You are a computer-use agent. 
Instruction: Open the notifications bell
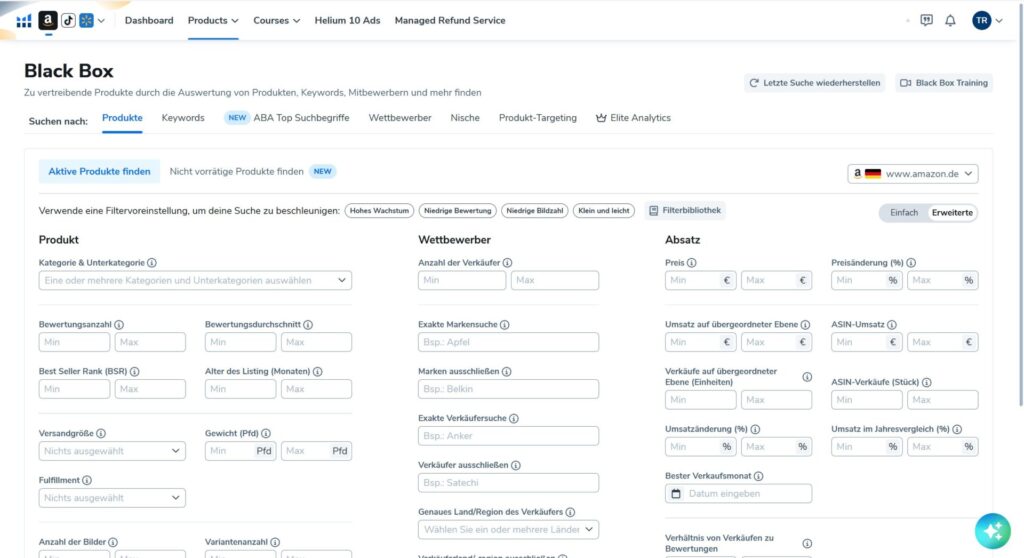pyautogui.click(x=950, y=20)
